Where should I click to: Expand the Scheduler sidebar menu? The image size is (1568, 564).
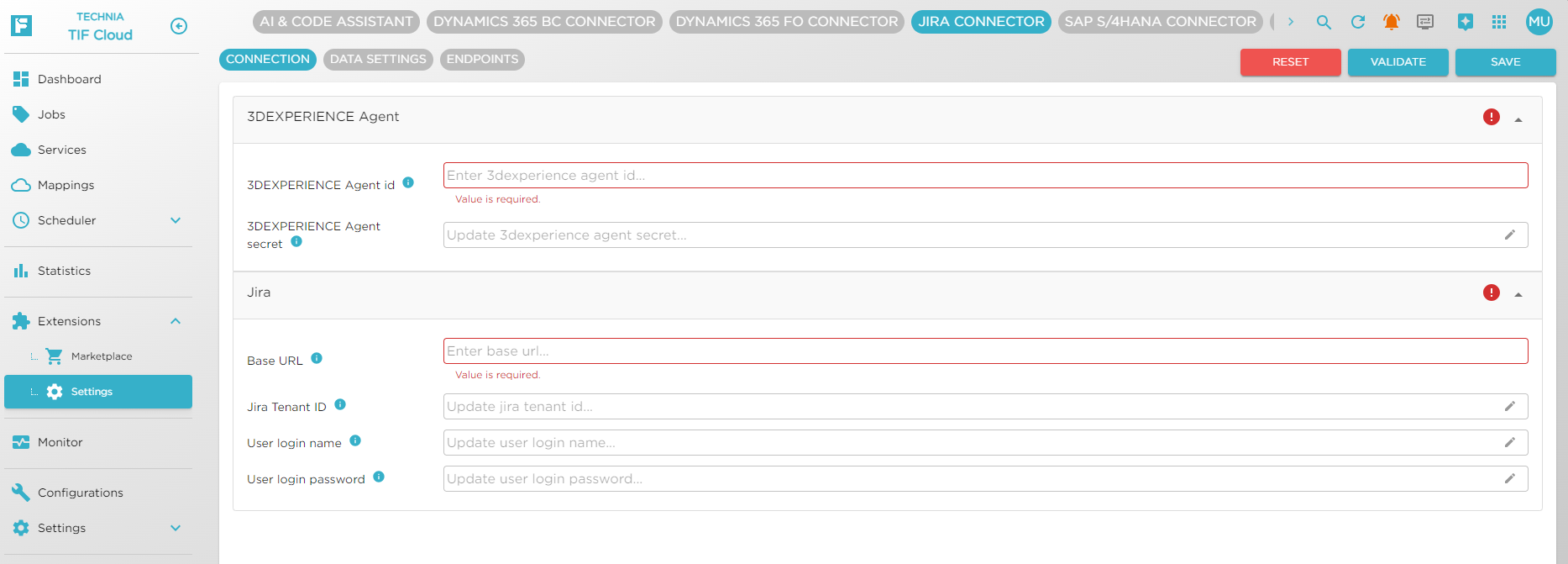(176, 220)
